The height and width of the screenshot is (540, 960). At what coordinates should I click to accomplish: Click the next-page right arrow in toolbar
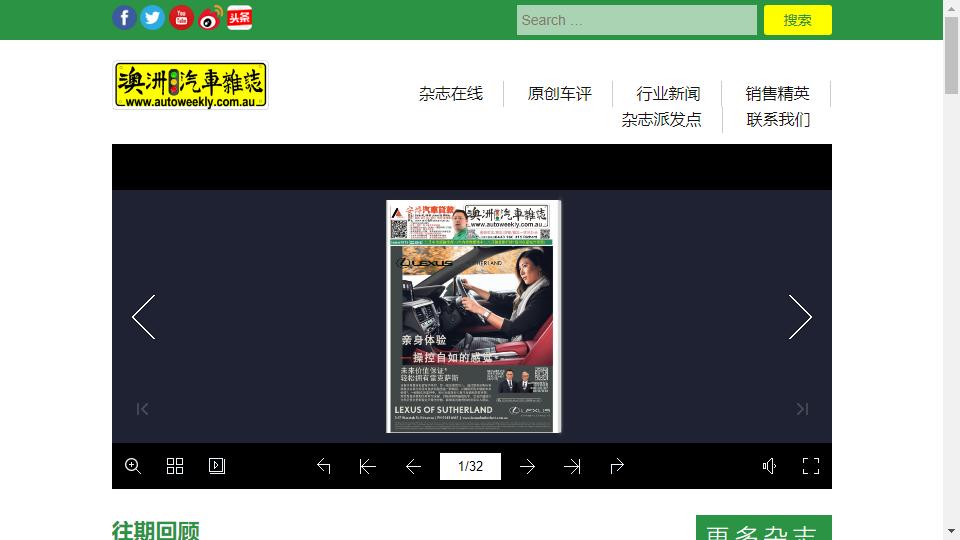coord(527,467)
